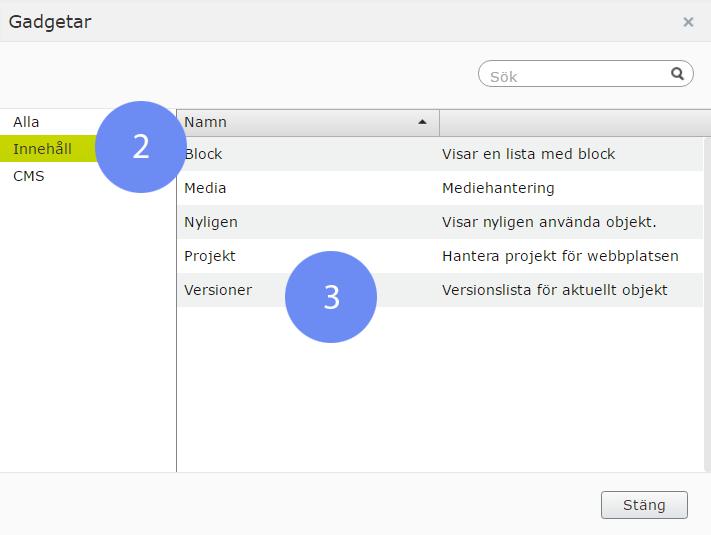
Task: Click the blue step 3 marker
Action: click(331, 297)
